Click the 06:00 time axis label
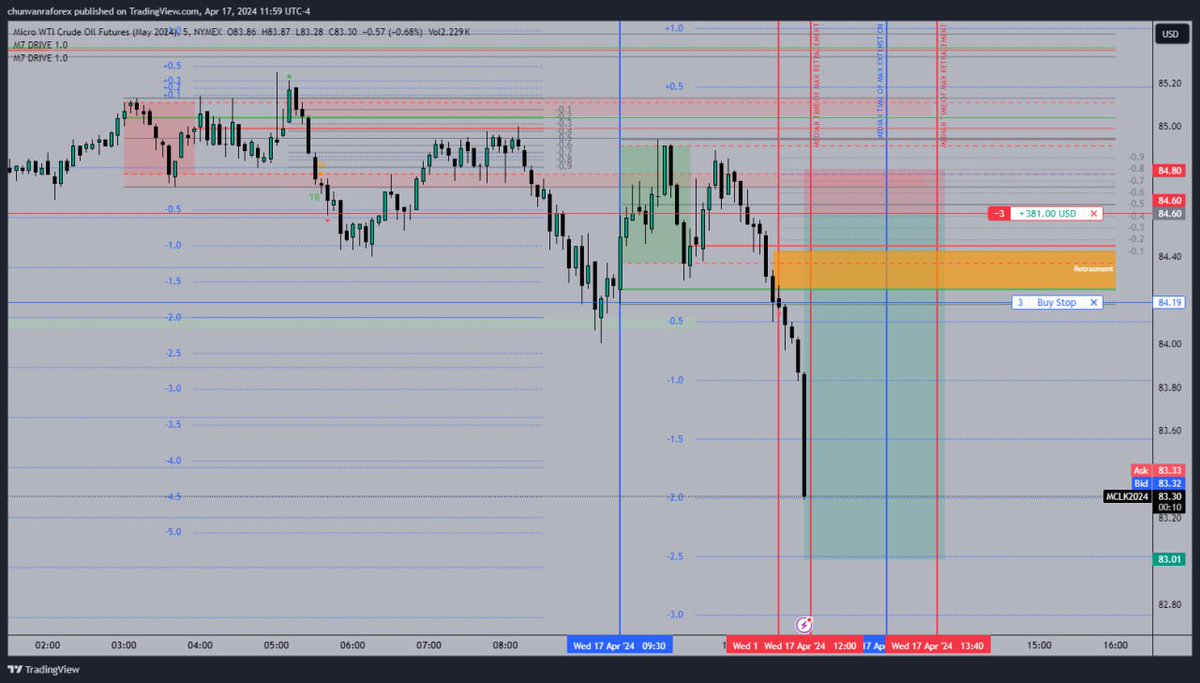1200x683 pixels. coord(352,646)
